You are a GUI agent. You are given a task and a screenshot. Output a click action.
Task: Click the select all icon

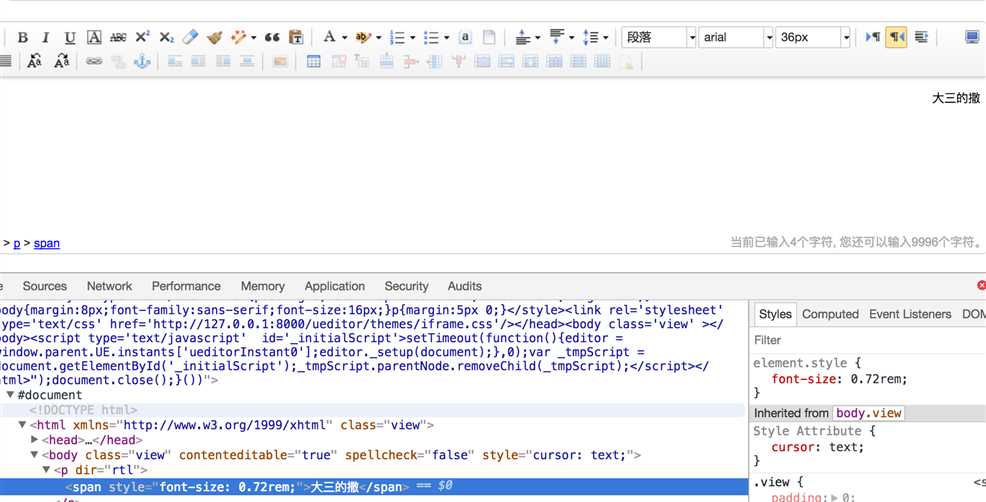coord(465,38)
